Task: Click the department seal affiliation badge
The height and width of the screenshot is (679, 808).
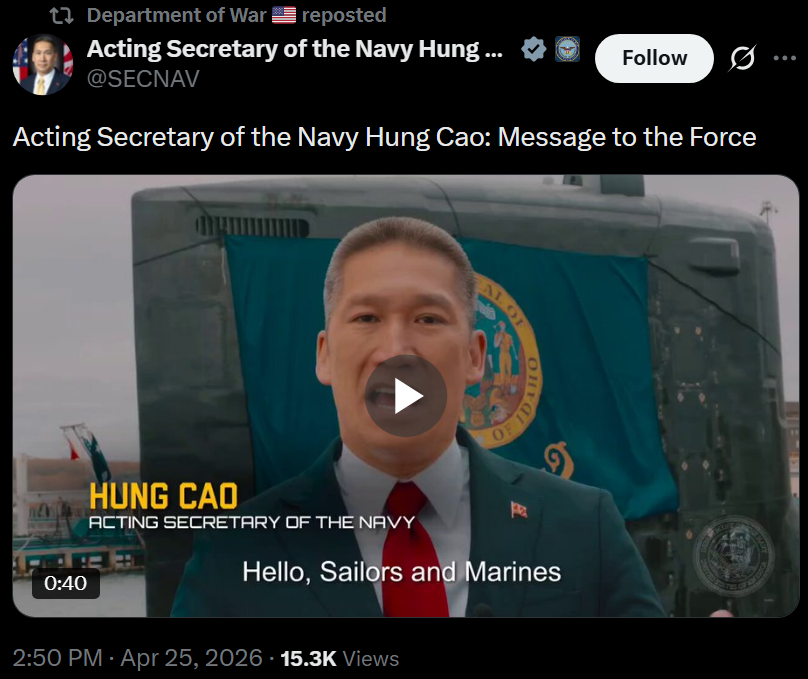Action: (566, 49)
